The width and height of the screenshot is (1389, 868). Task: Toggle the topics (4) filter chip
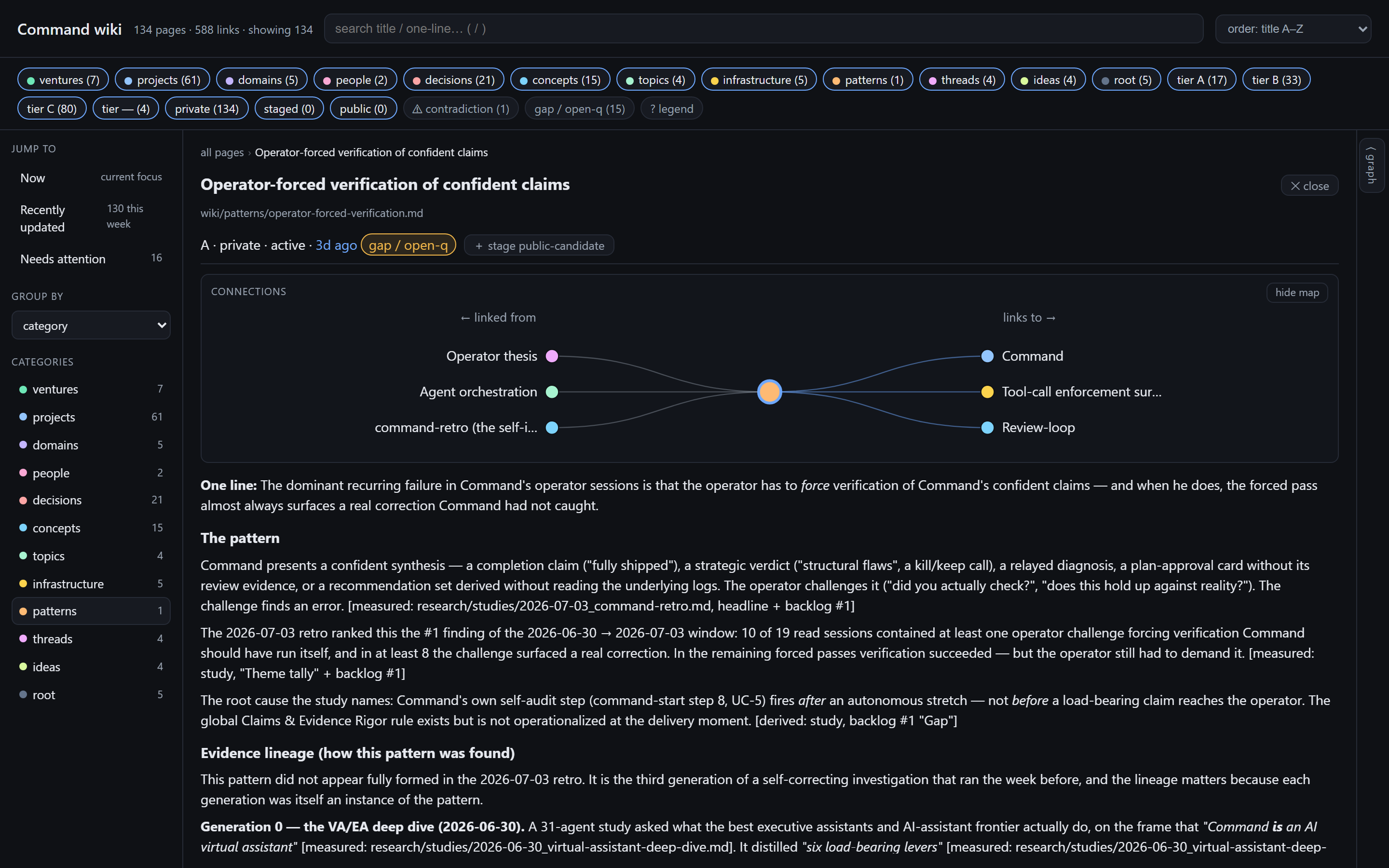pyautogui.click(x=655, y=80)
